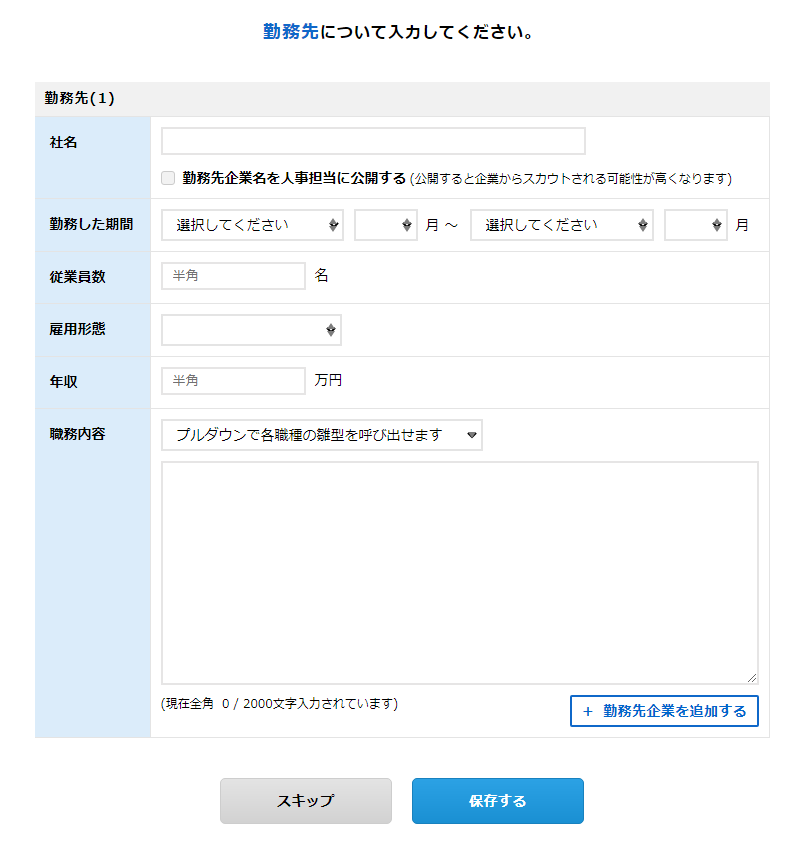The image size is (806, 844).
Task: Click the down arrow on template pulldown
Action: point(472,435)
